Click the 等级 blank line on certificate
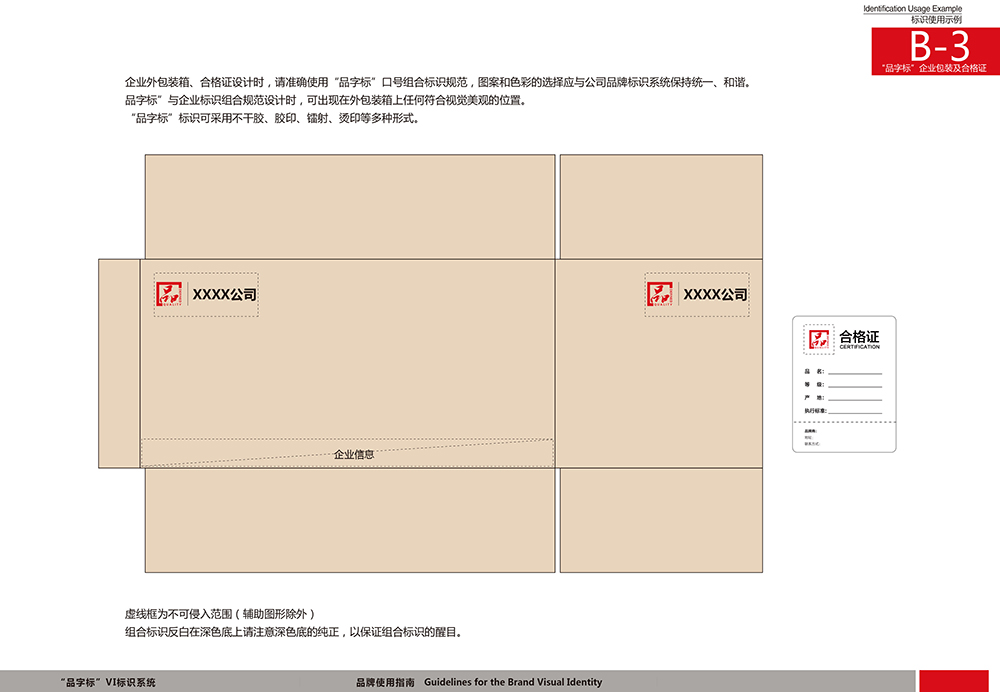This screenshot has height=692, width=1000. tap(855, 385)
